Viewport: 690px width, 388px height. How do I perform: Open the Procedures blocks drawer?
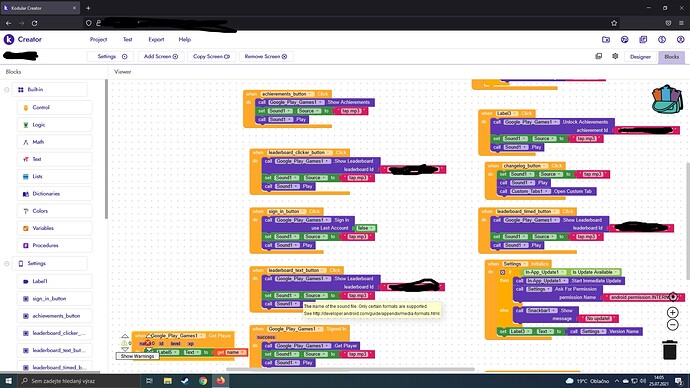55,245
